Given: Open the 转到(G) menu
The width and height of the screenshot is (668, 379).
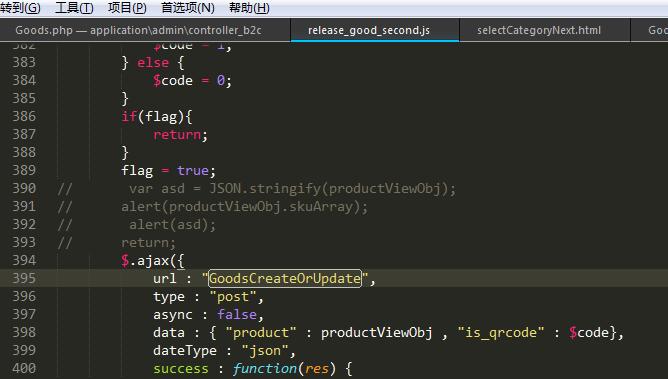Looking at the screenshot, I should click(20, 8).
